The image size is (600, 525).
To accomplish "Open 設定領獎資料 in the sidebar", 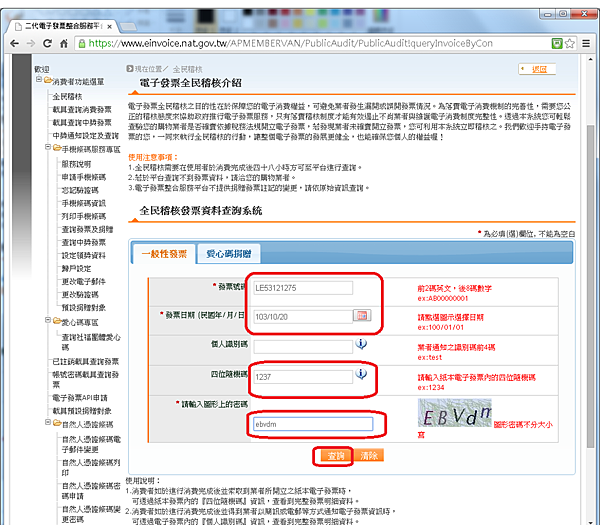I will click(x=84, y=255).
